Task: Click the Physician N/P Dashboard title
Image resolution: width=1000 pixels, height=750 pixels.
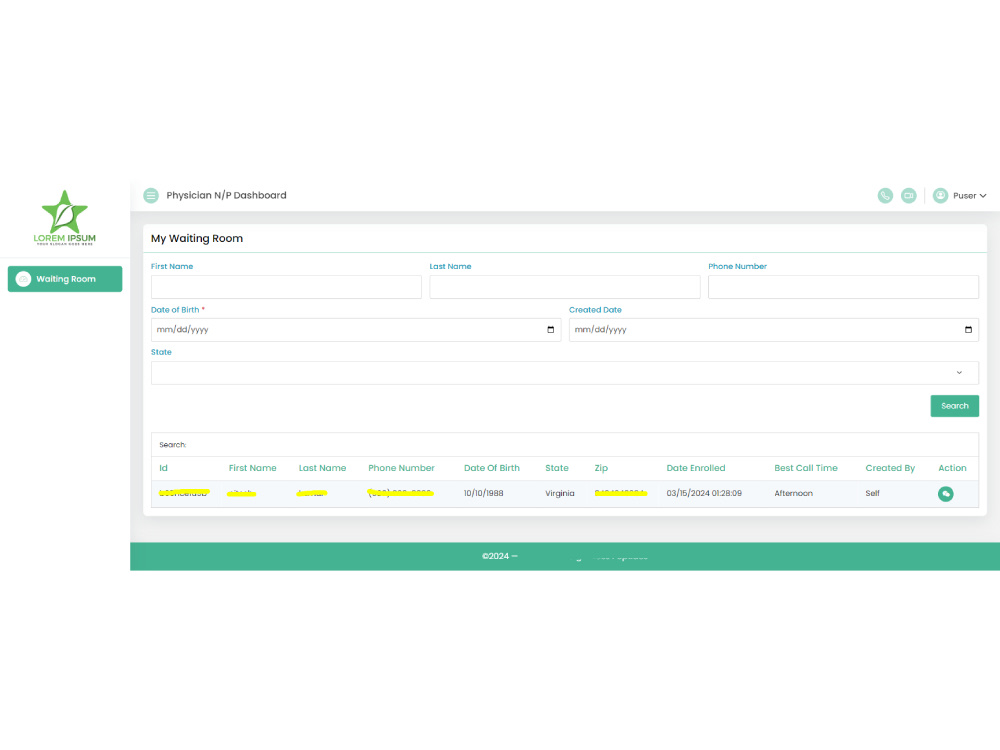Action: click(226, 195)
